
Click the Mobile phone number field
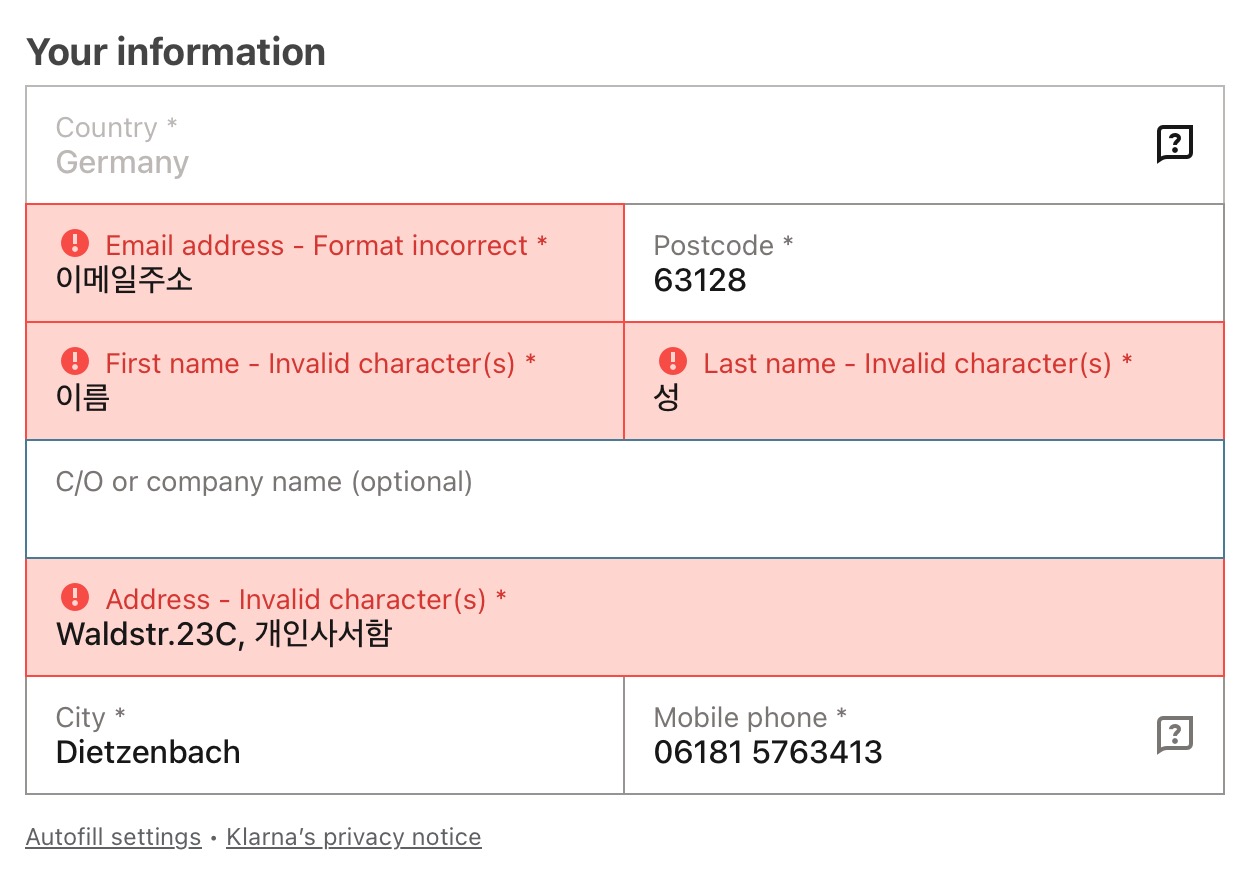click(924, 735)
